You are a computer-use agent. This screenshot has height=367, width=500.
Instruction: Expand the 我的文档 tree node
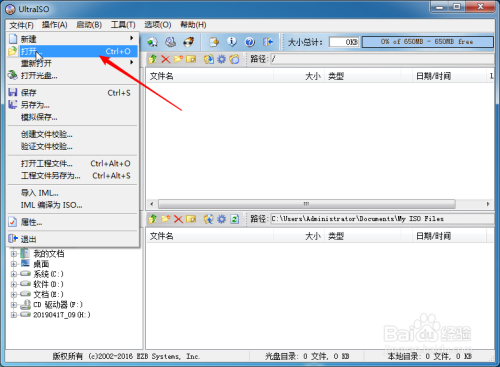[x=14, y=254]
